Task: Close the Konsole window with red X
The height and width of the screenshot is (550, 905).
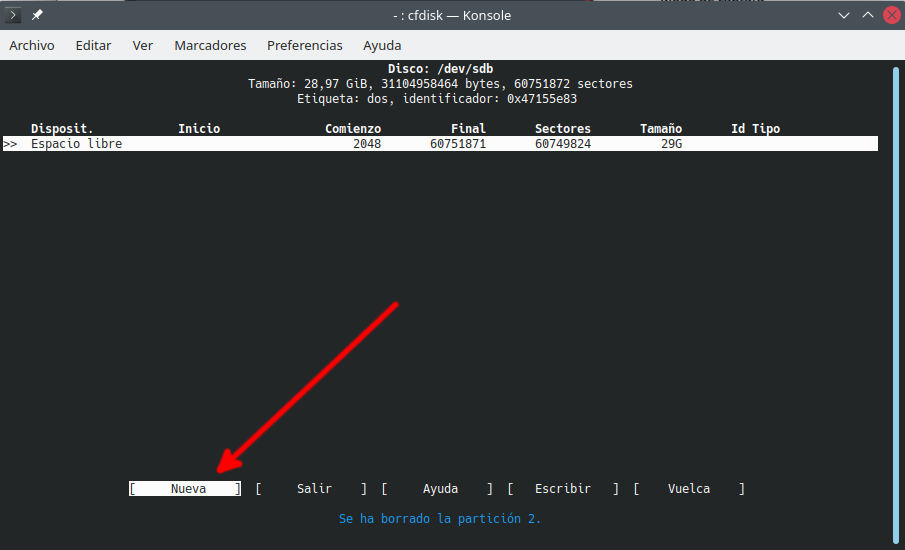Action: pyautogui.click(x=890, y=15)
